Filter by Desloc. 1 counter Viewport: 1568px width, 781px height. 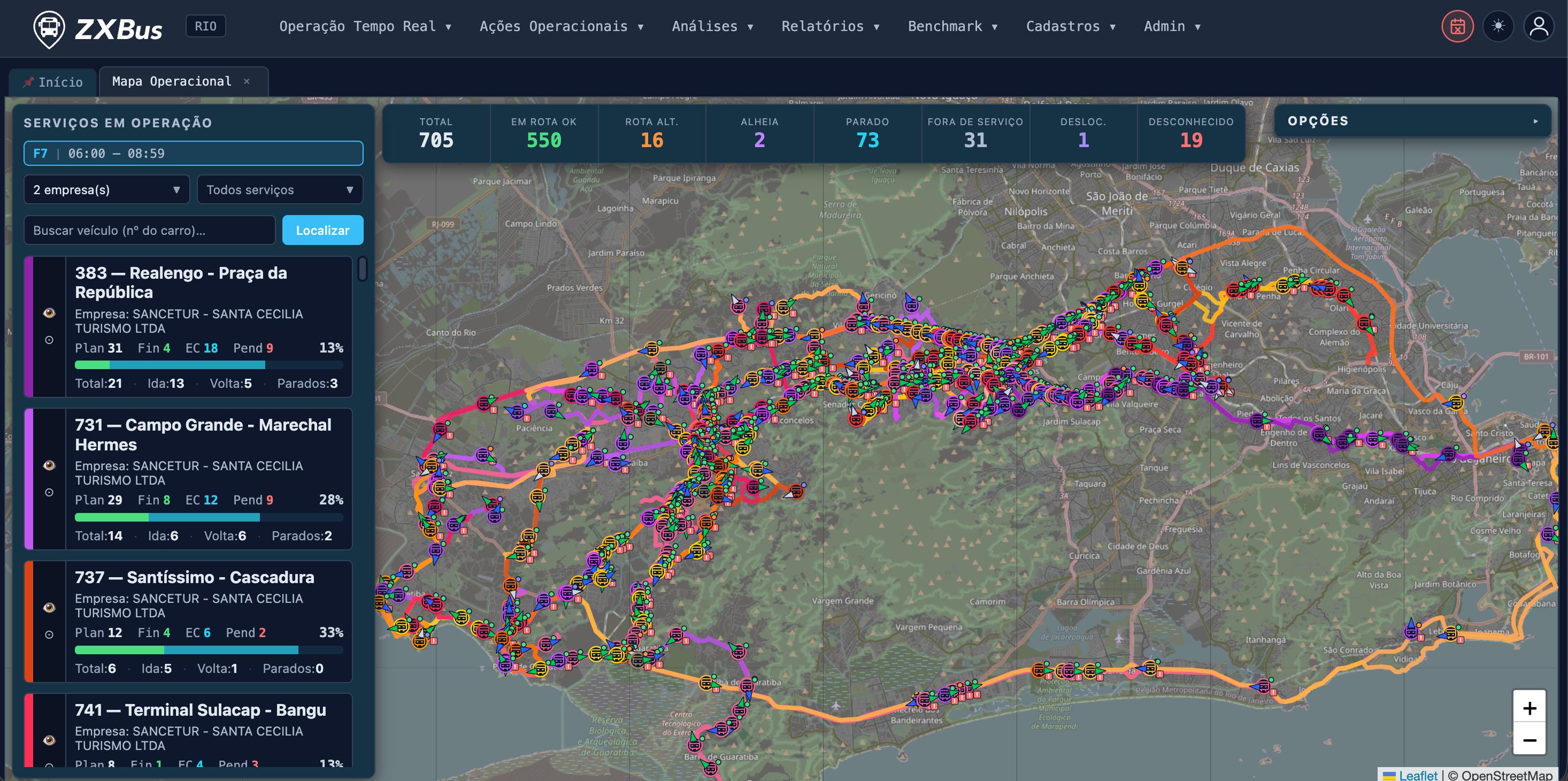click(1083, 133)
